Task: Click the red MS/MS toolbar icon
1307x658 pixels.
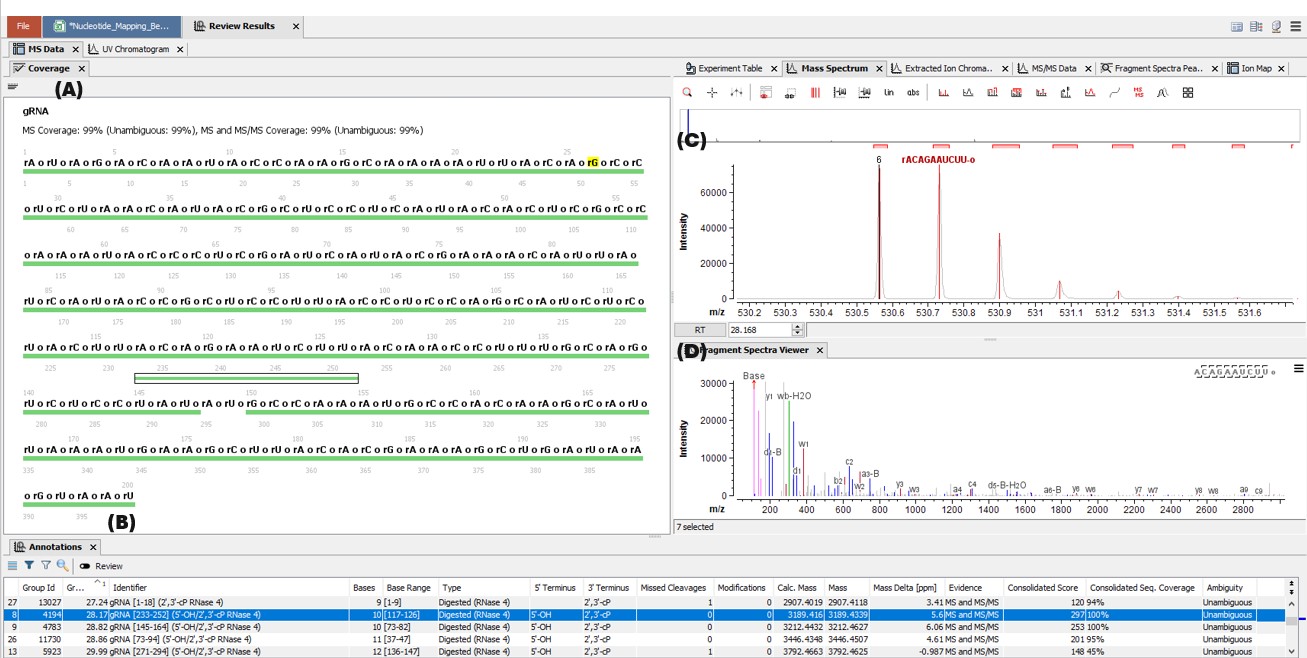Action: [x=1138, y=93]
